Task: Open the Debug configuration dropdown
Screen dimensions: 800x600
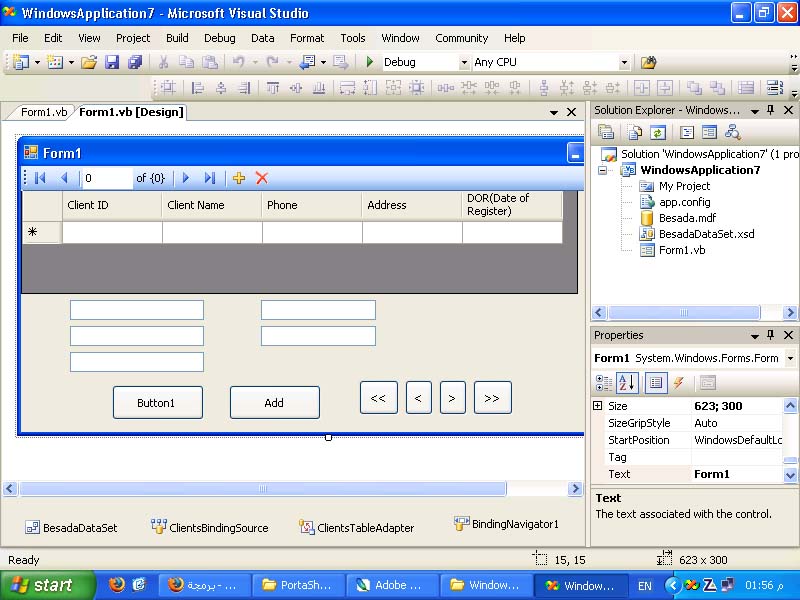Action: click(464, 62)
